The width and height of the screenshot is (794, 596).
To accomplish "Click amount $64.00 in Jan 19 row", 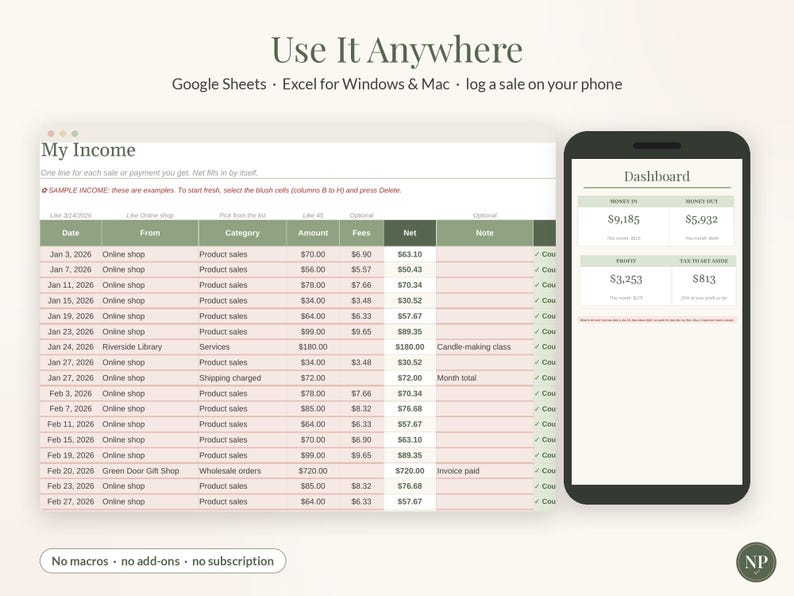I will pyautogui.click(x=313, y=316).
